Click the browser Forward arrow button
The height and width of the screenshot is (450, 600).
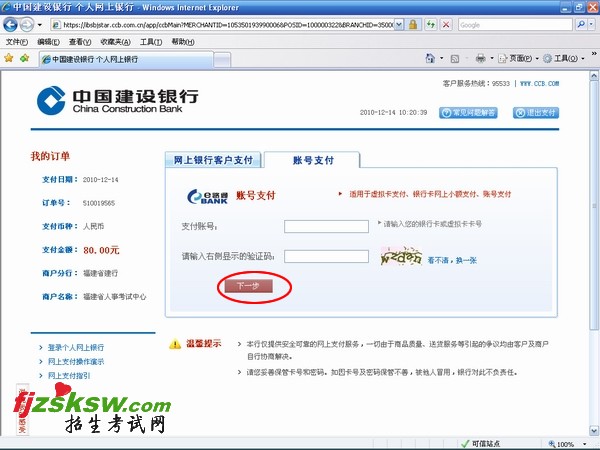click(x=27, y=24)
